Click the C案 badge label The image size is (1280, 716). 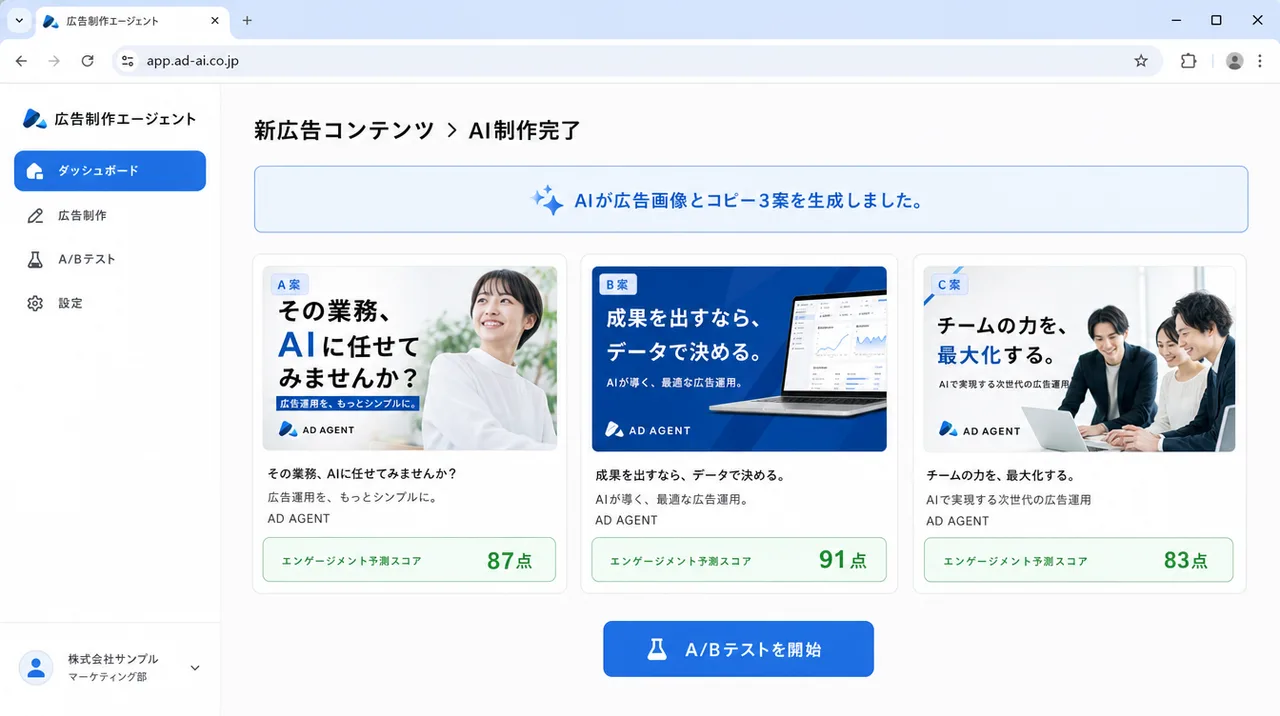tap(948, 285)
